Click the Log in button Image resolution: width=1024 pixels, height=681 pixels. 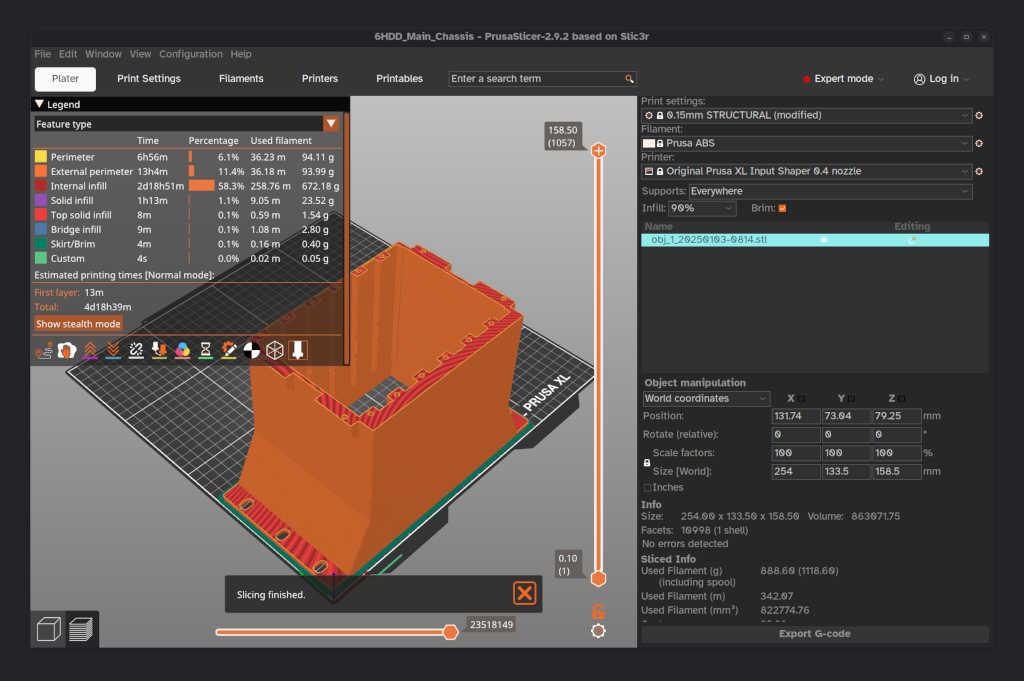941,79
